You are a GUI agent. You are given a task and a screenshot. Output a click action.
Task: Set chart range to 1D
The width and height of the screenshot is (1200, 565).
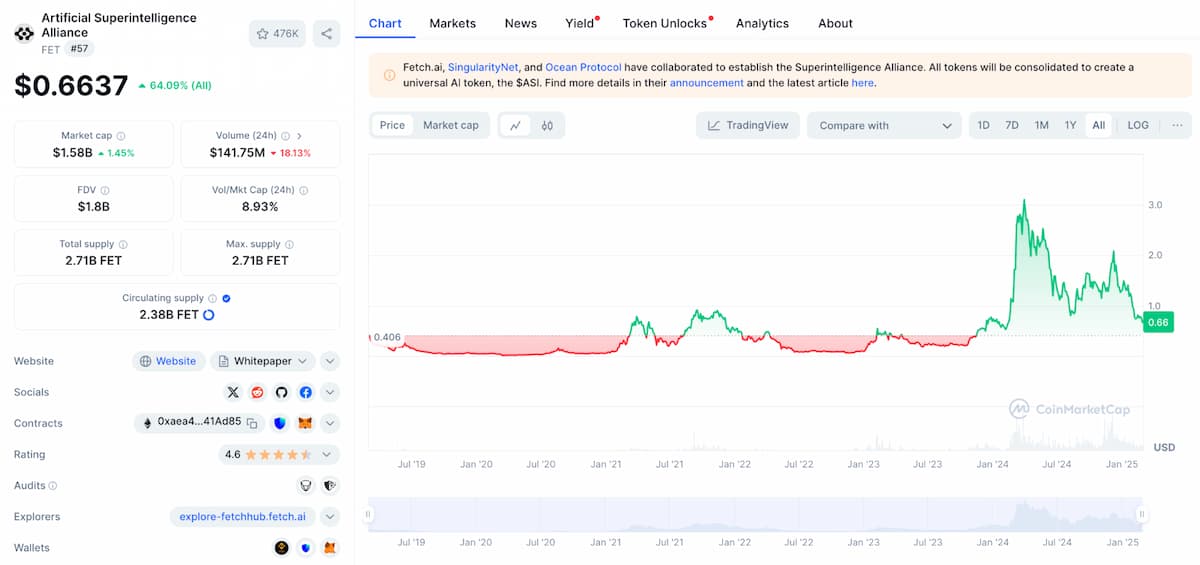[983, 125]
